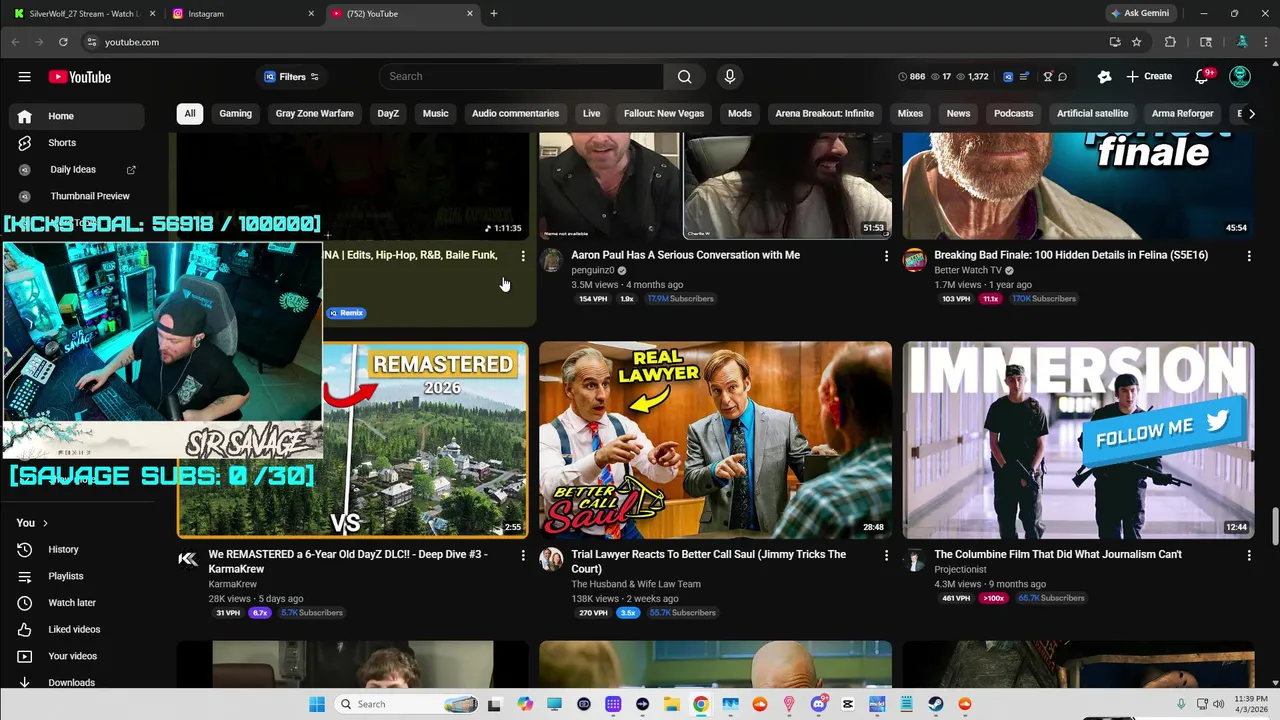Open options menu for DayZ REMASTERED video
Viewport: 1280px width, 720px height.
[522, 555]
